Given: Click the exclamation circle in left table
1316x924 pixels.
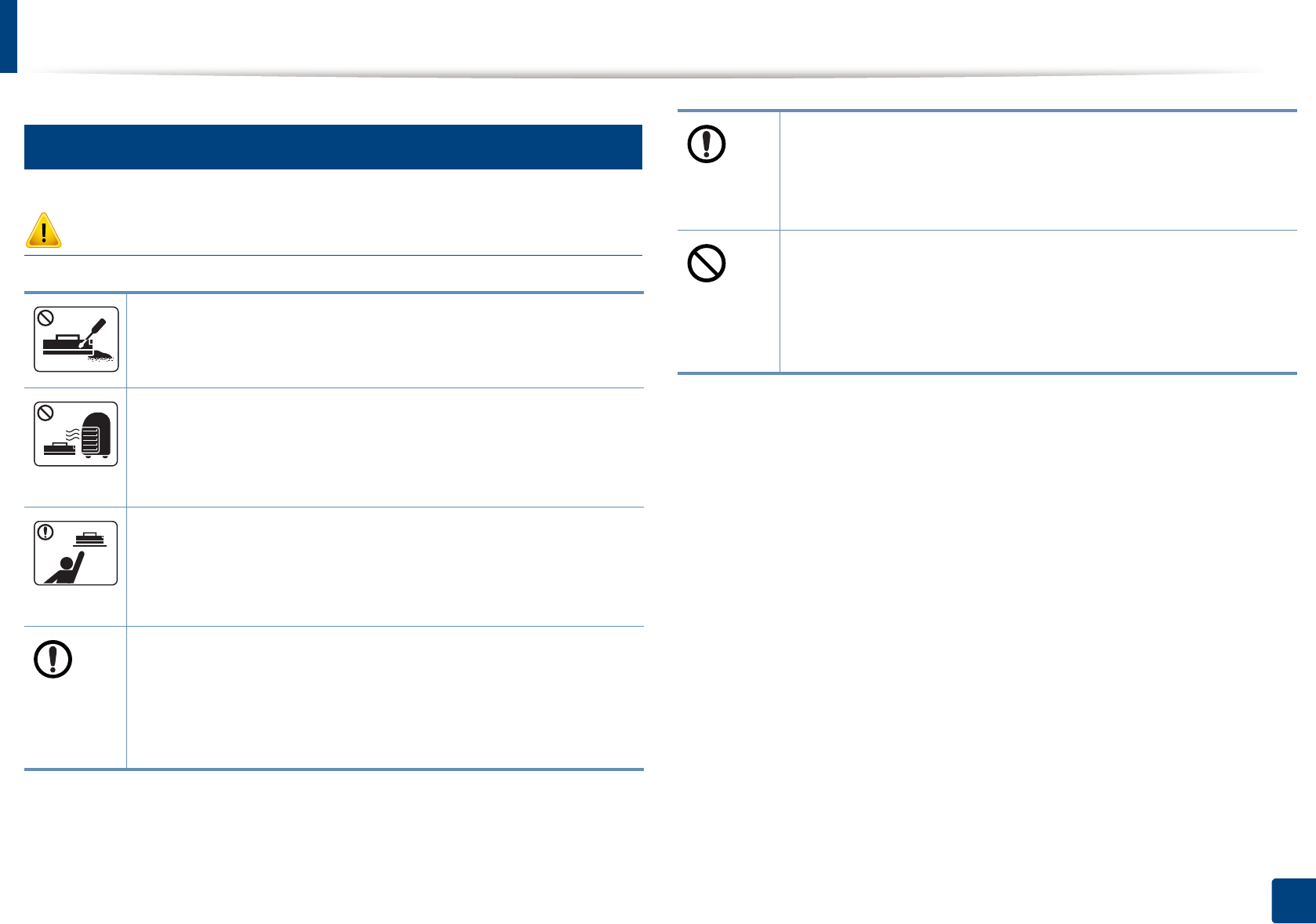Looking at the screenshot, I should [x=53, y=659].
